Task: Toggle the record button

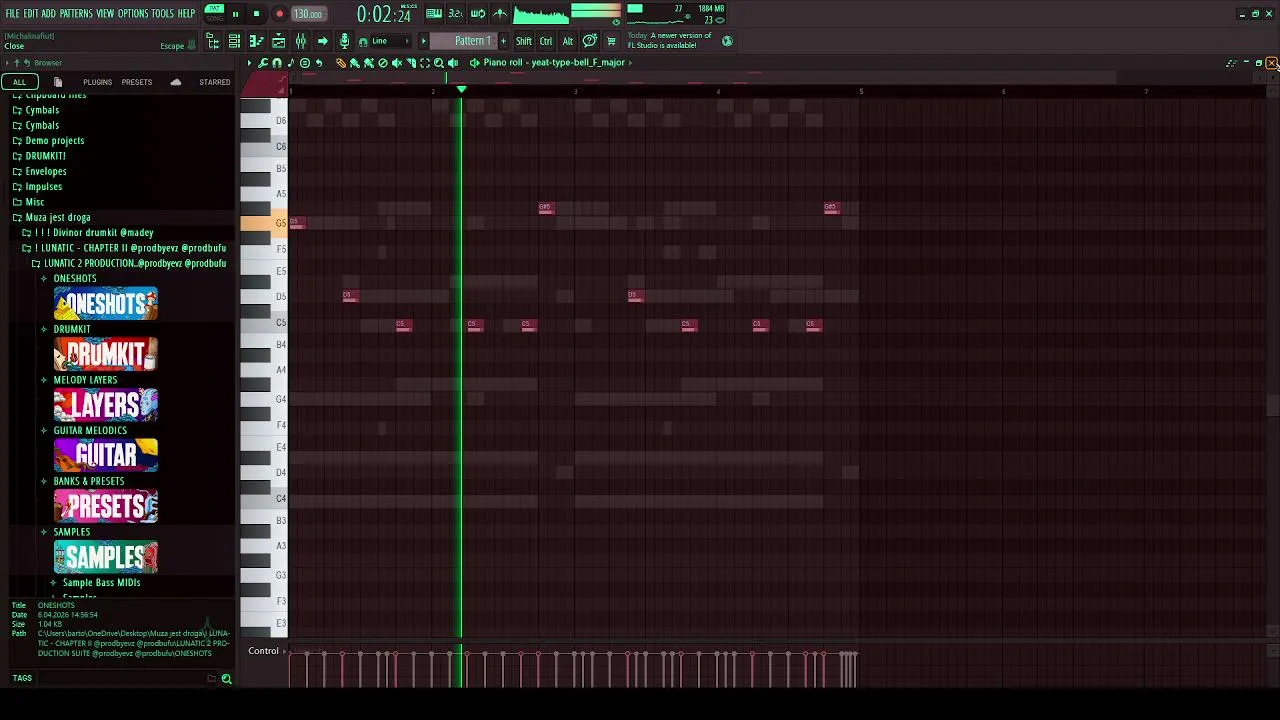Action: [x=279, y=14]
